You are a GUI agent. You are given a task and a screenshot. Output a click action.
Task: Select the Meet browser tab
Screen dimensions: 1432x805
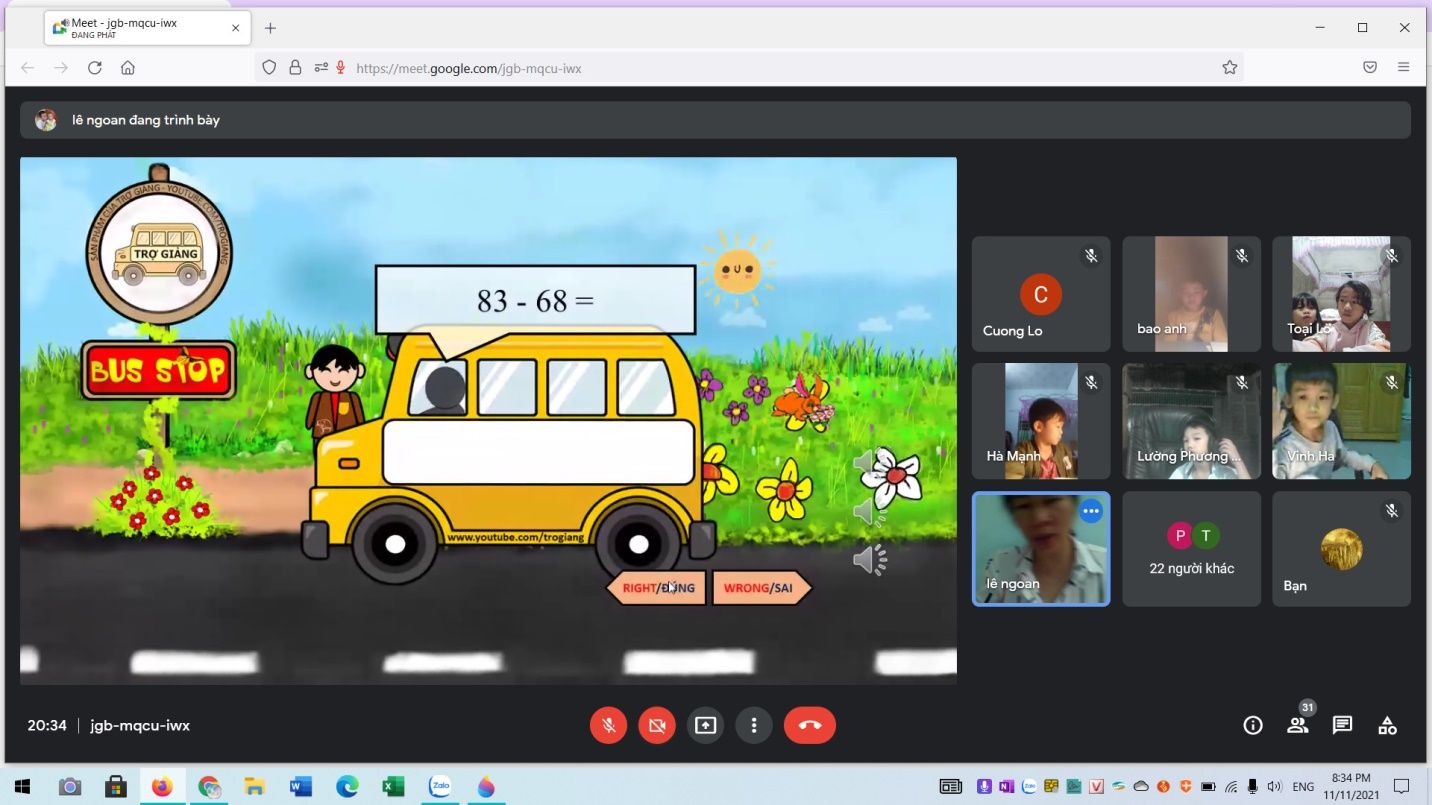tap(140, 28)
